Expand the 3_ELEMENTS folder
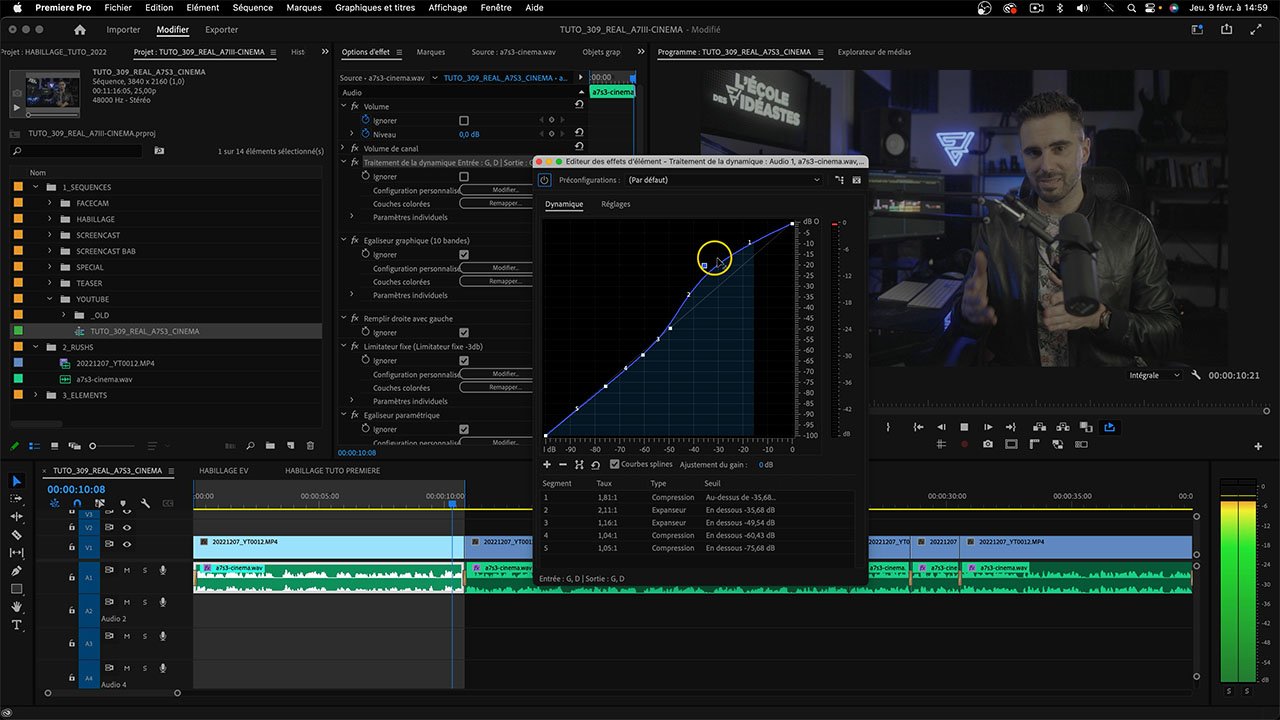The height and width of the screenshot is (720, 1280). click(36, 395)
